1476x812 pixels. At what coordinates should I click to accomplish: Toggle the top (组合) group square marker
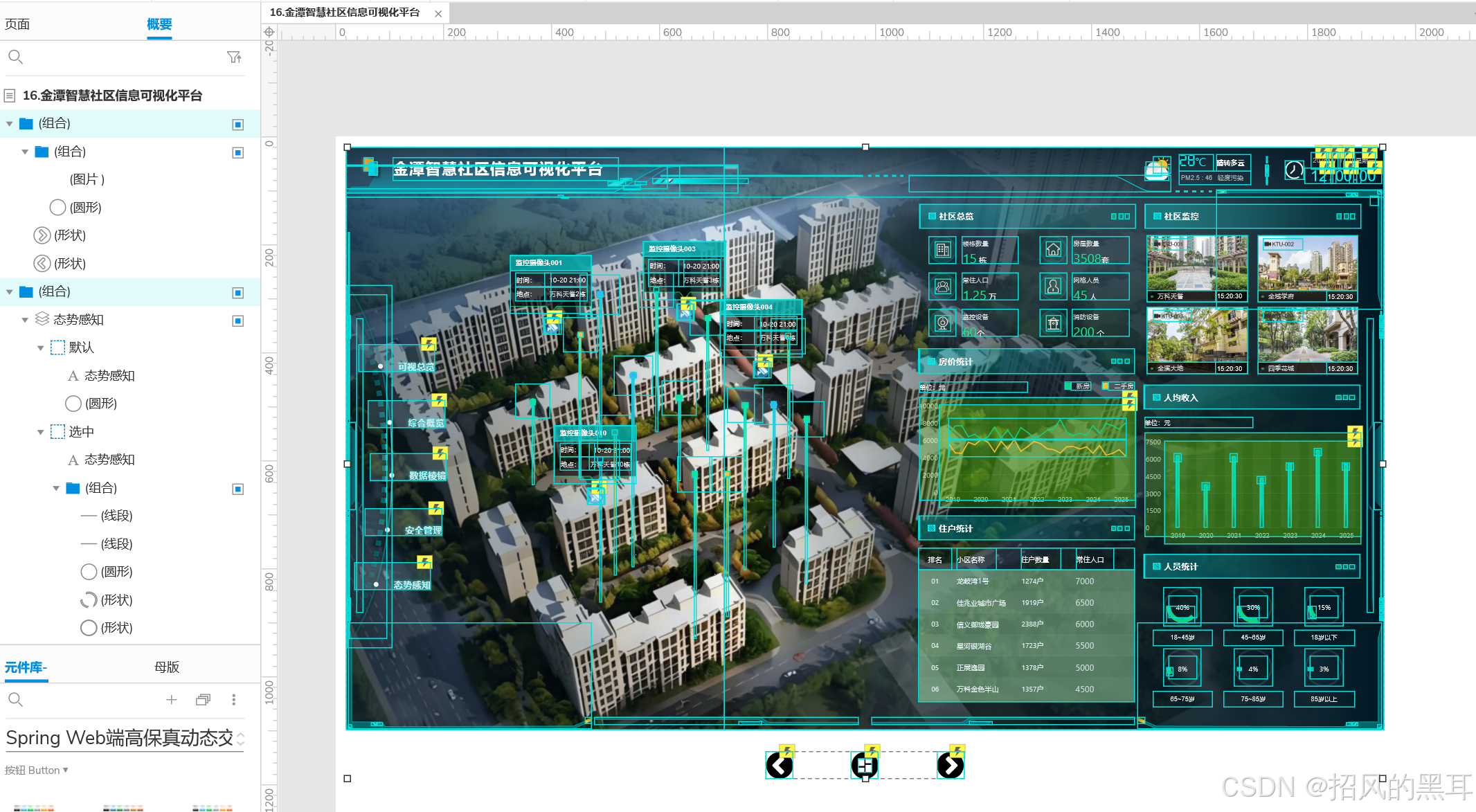tap(238, 125)
